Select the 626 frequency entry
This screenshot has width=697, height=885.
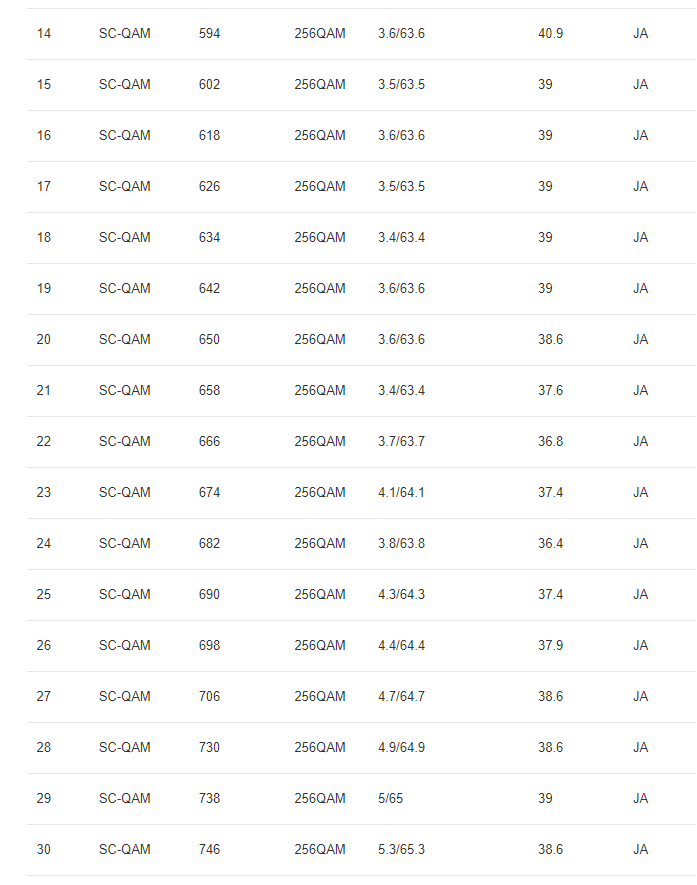point(209,187)
